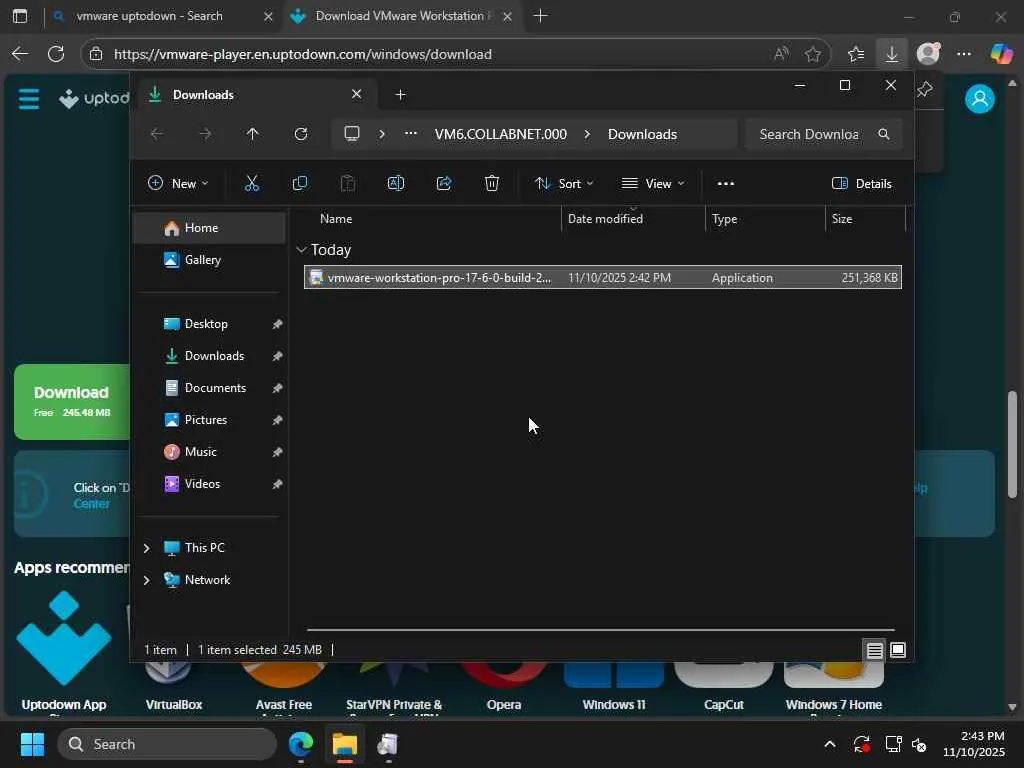Image resolution: width=1024 pixels, height=768 pixels.
Task: Open the Edge downloads icon in browser toolbar
Action: click(x=891, y=54)
